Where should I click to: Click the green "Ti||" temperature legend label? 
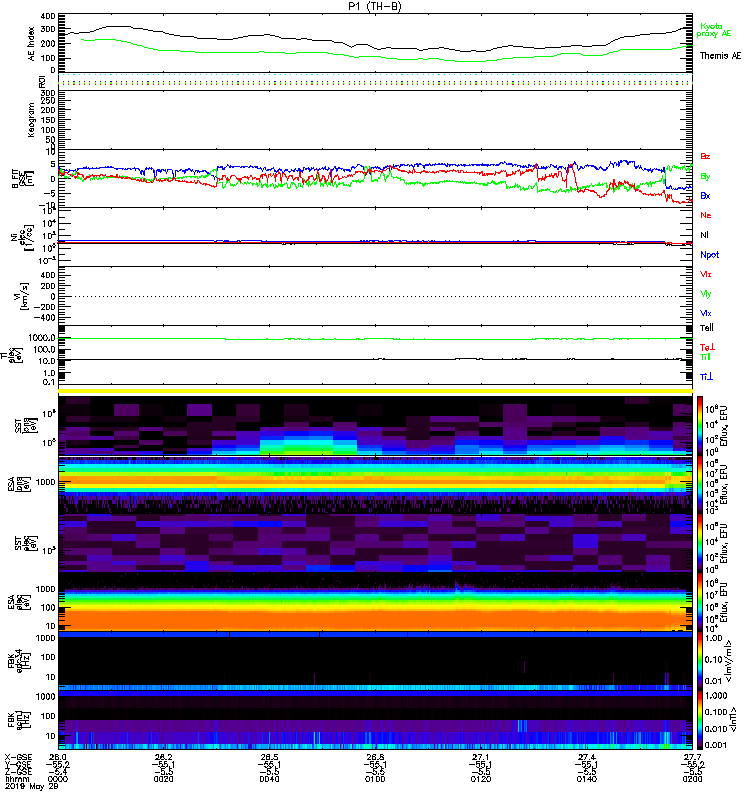point(705,357)
